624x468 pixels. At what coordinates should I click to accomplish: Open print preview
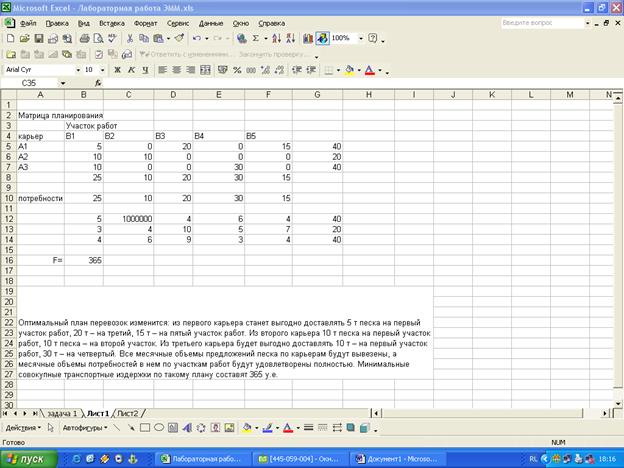coord(98,38)
